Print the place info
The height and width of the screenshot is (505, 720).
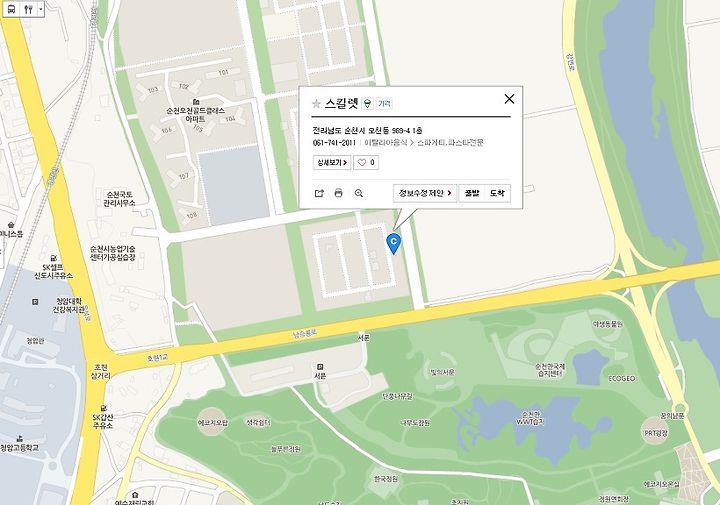tap(338, 193)
